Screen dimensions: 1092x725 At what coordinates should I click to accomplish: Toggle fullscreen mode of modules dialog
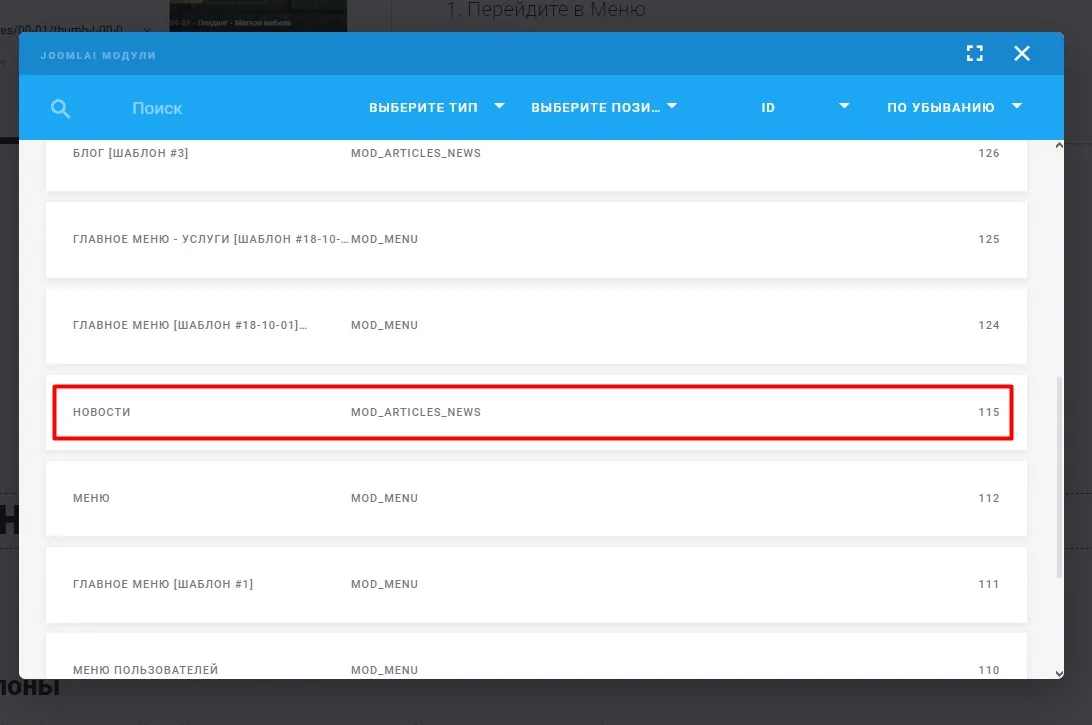click(974, 54)
